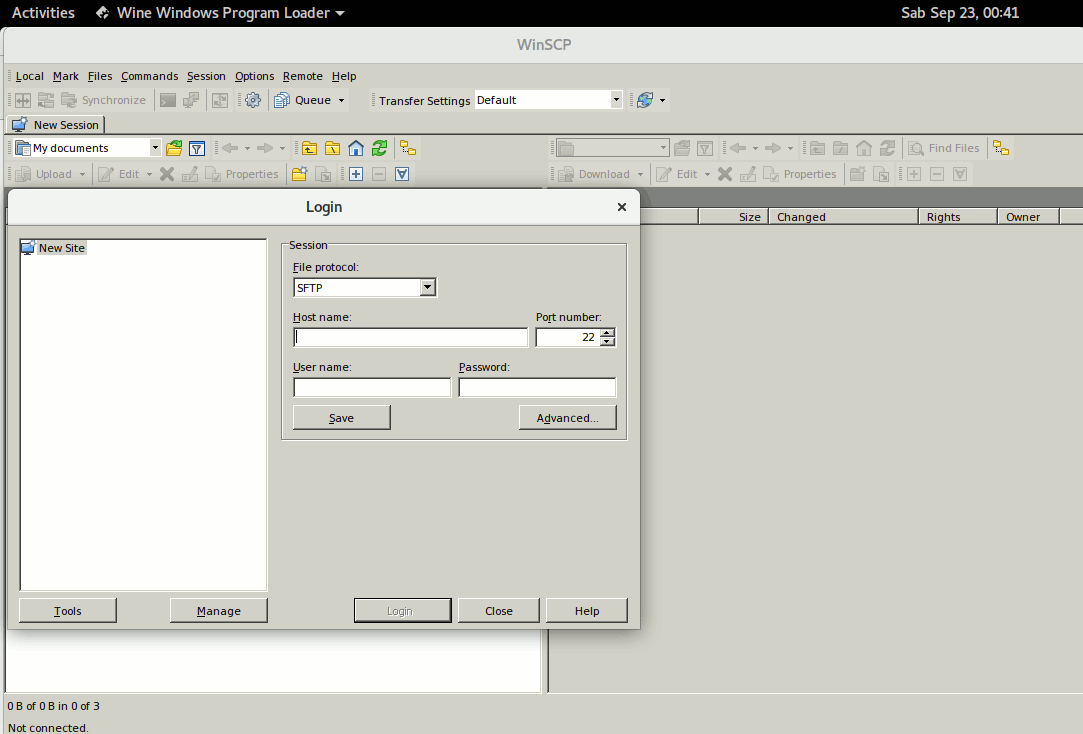Toggle the remote directory tree icon
Viewport: 1083px width, 734px height.
click(x=1001, y=148)
